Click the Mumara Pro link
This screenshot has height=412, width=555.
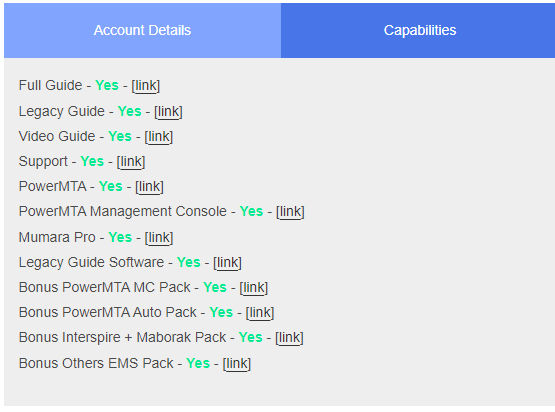[159, 238]
